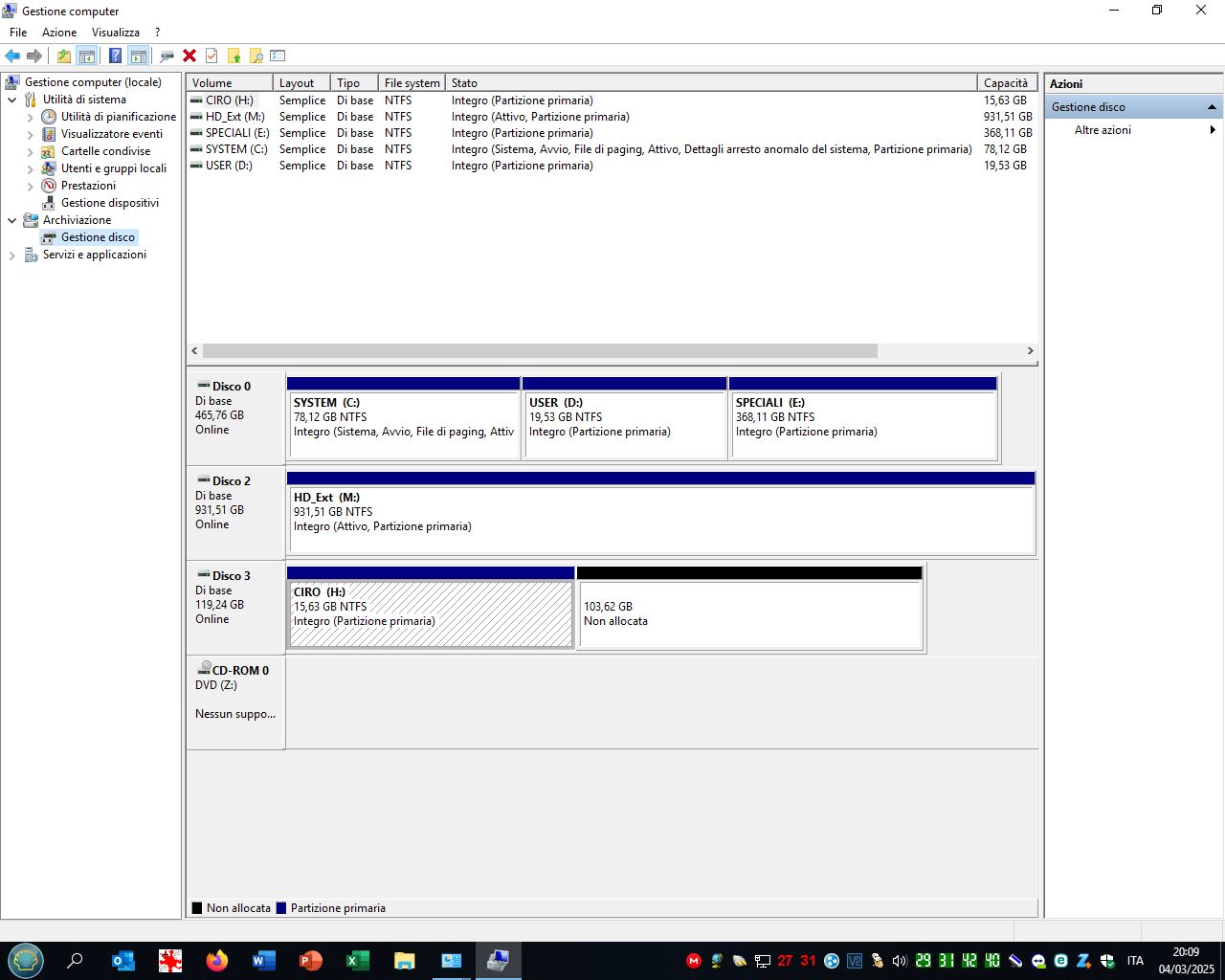Screen dimensions: 1225x980
Task: Open the ? help menu
Action: (x=157, y=33)
